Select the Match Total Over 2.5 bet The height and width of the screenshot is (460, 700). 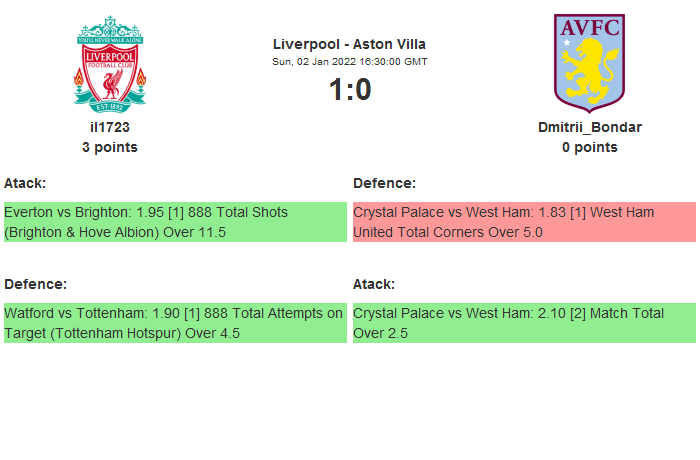(524, 323)
